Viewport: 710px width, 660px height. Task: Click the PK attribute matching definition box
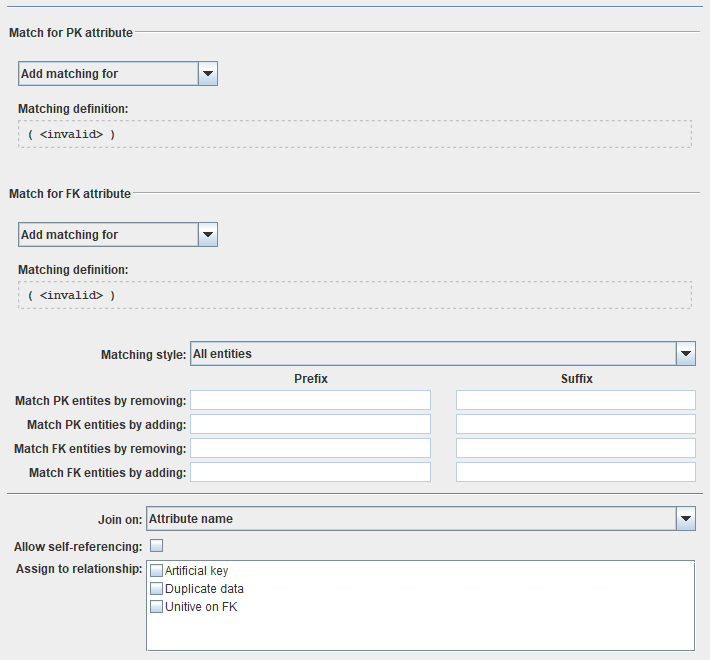coord(354,134)
